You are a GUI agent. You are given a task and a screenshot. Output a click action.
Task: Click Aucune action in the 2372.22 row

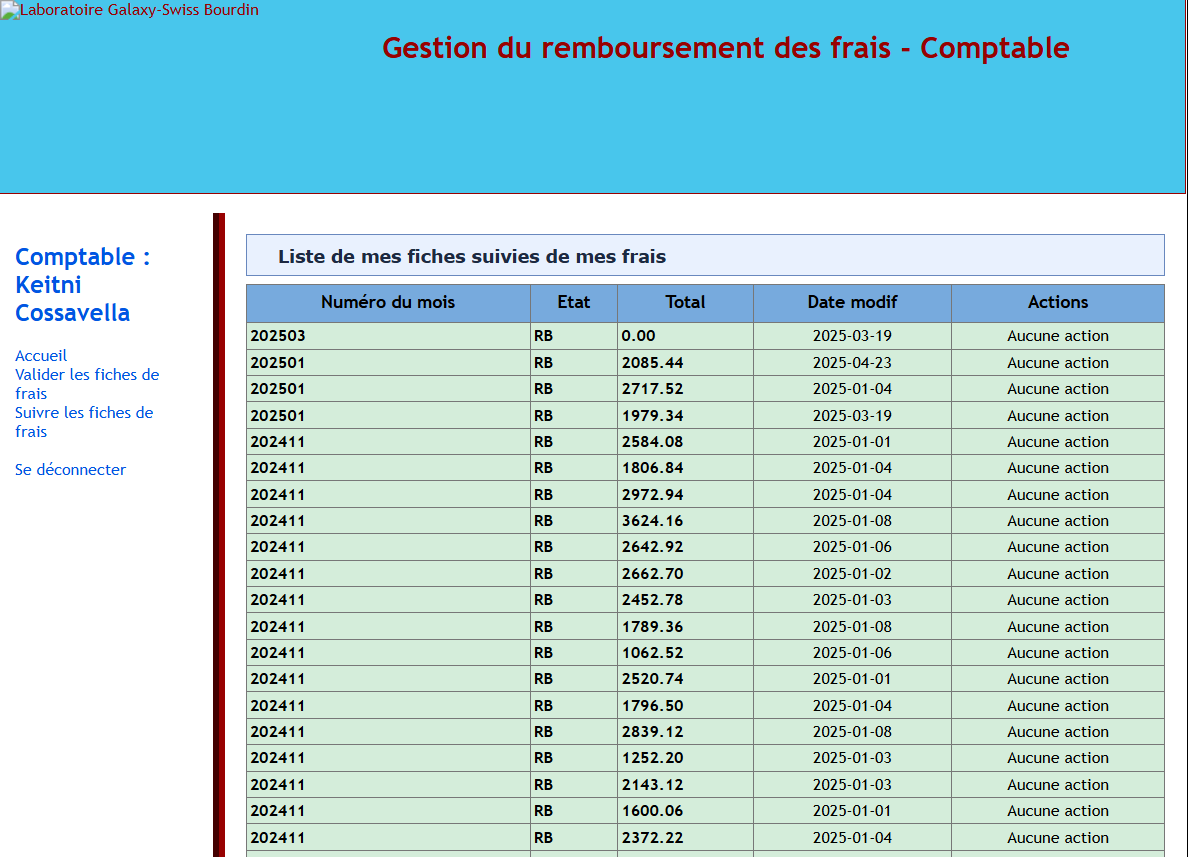click(1058, 837)
